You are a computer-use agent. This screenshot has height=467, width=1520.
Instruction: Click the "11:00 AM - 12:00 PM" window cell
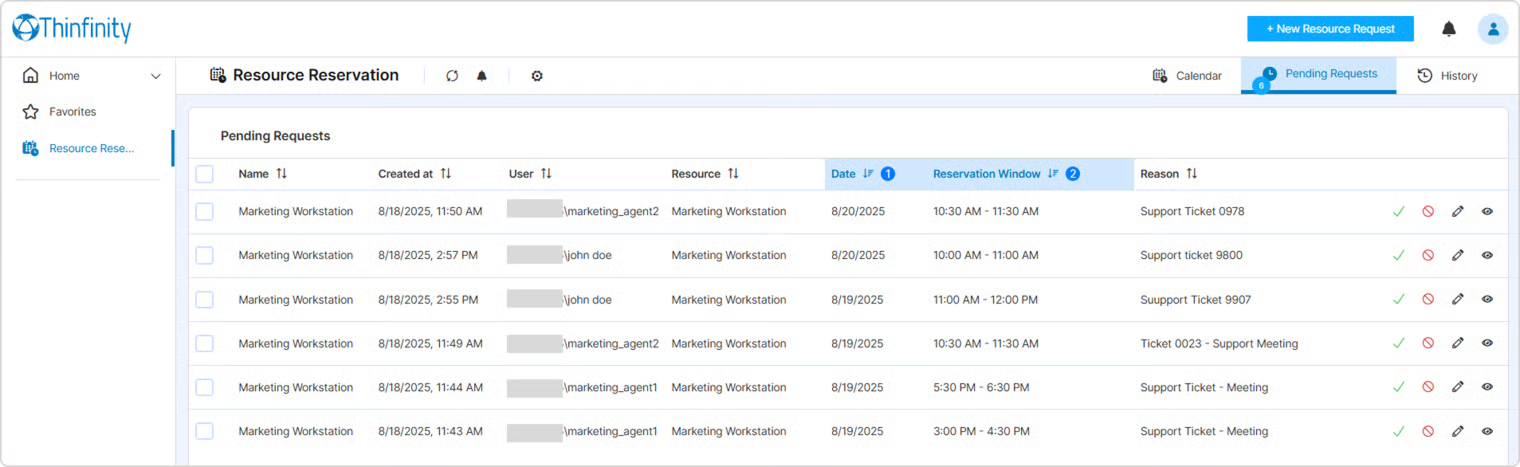[x=985, y=300]
